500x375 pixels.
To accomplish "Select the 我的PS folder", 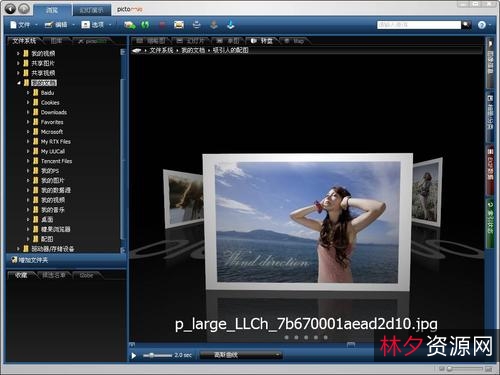I will (50, 171).
